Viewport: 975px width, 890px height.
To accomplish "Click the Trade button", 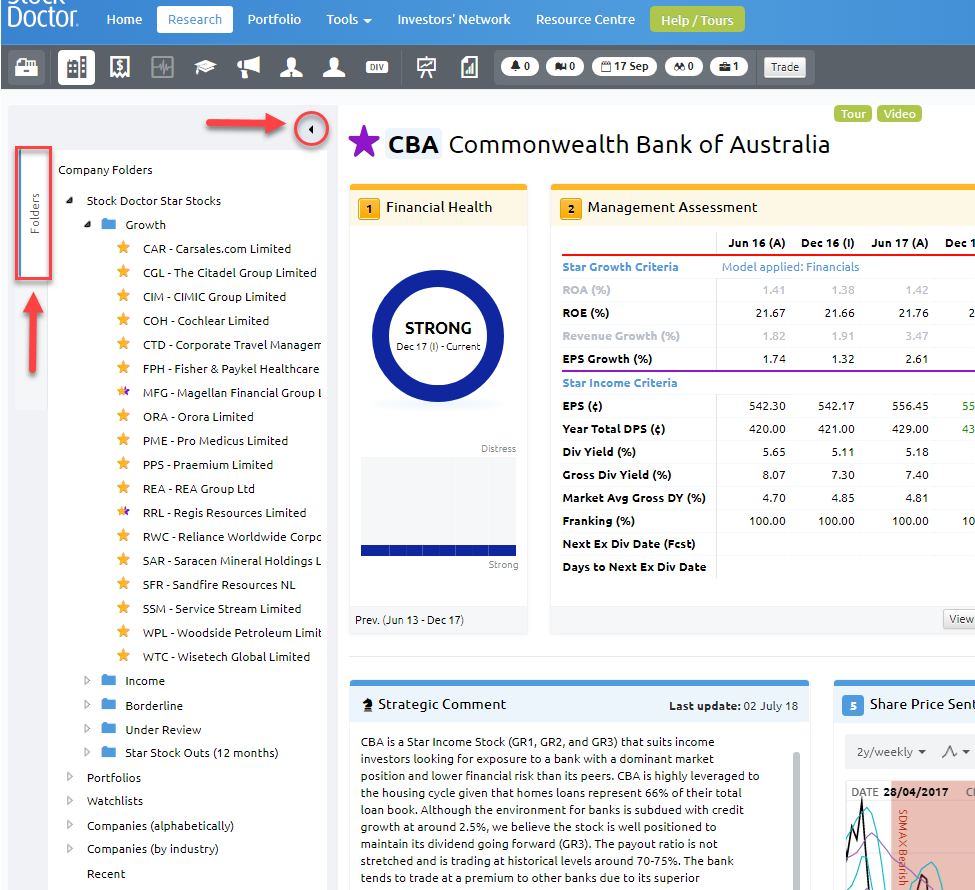I will tap(785, 67).
